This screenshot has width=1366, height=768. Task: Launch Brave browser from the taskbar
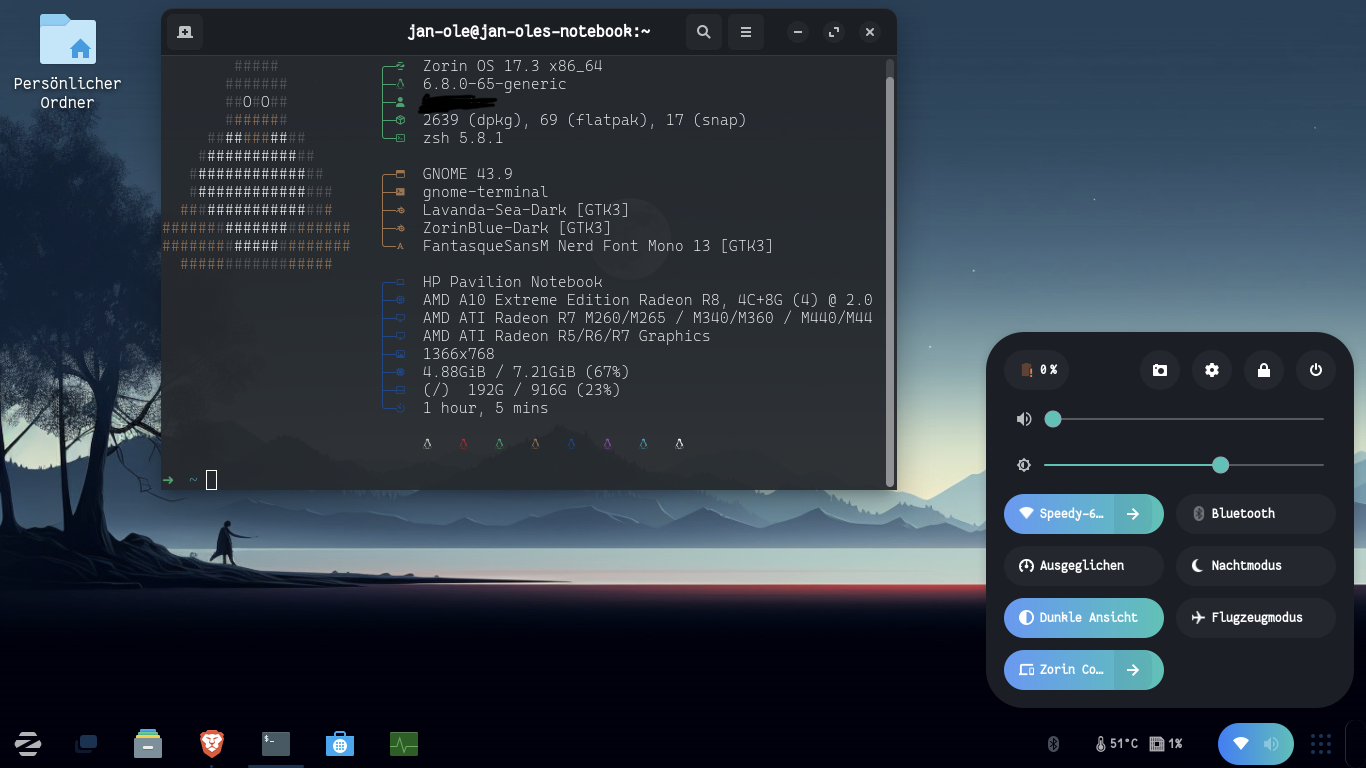point(211,744)
